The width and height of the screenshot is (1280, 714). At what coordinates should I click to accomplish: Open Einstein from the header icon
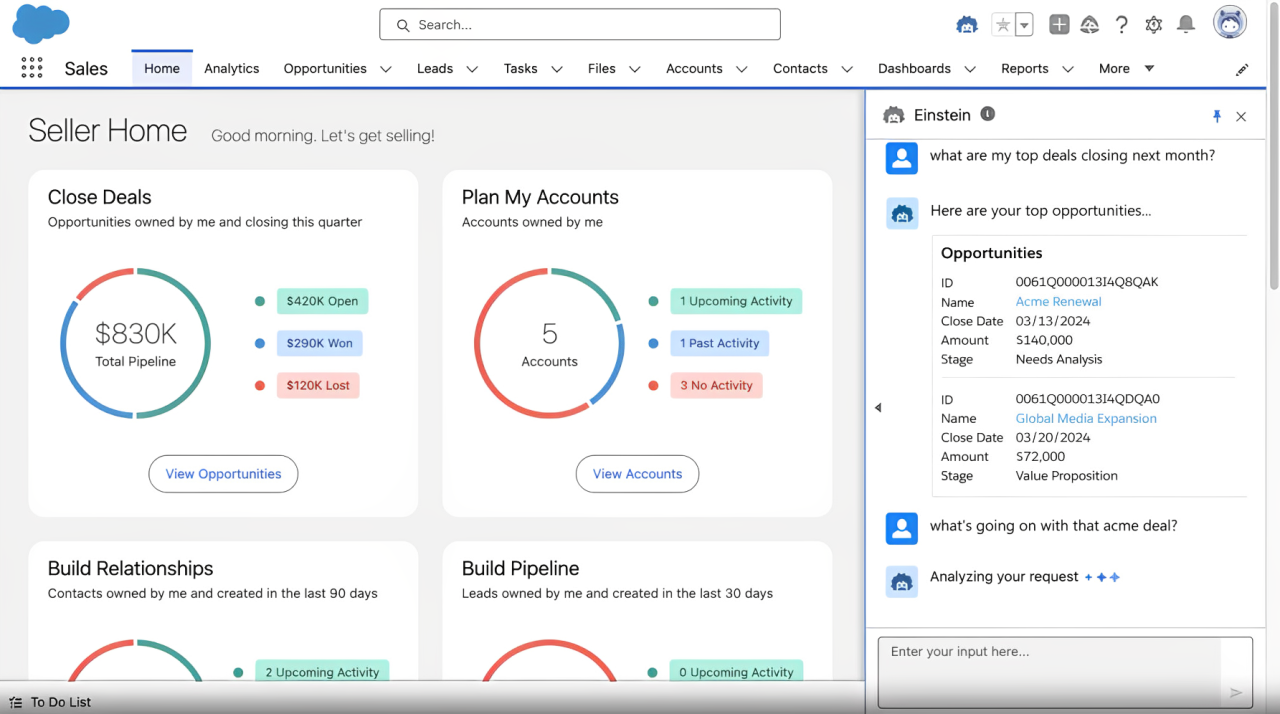click(967, 25)
